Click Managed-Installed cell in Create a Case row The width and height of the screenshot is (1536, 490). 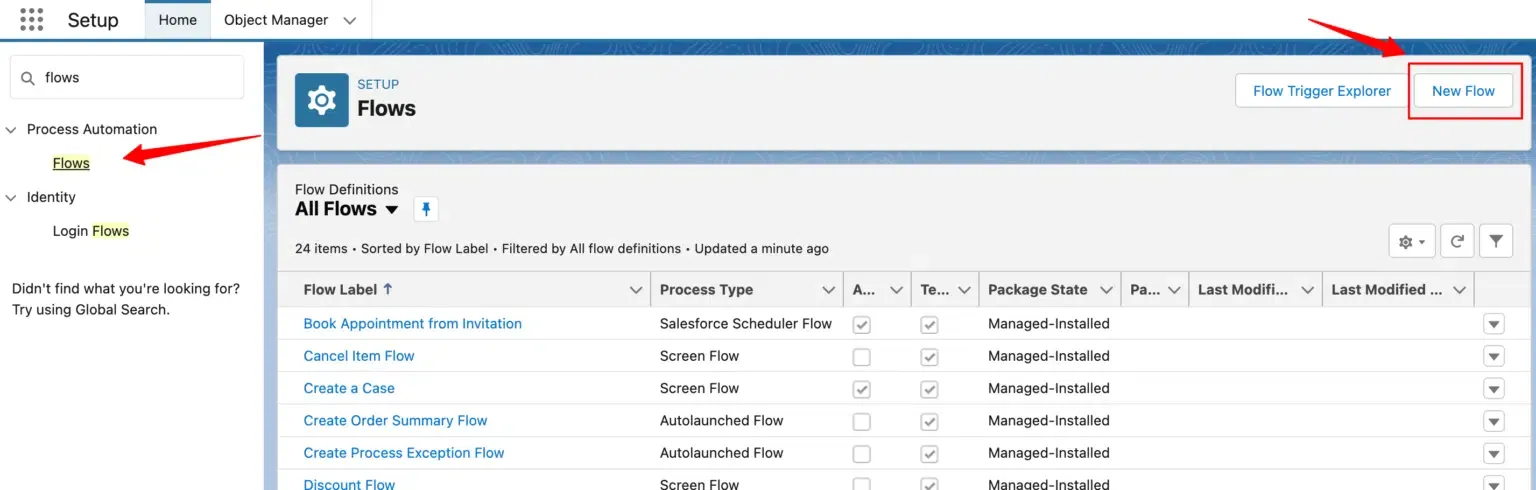pyautogui.click(x=1049, y=388)
